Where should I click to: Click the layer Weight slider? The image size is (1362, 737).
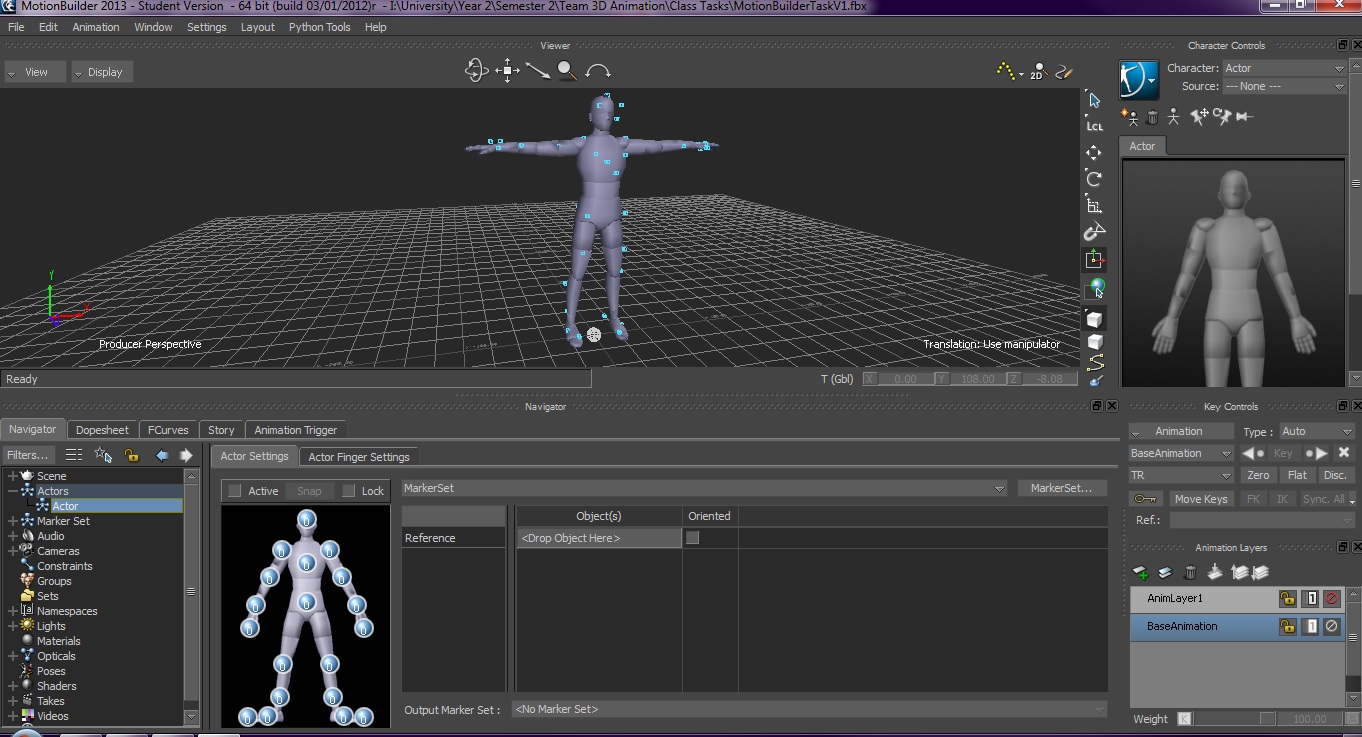pyautogui.click(x=1232, y=719)
